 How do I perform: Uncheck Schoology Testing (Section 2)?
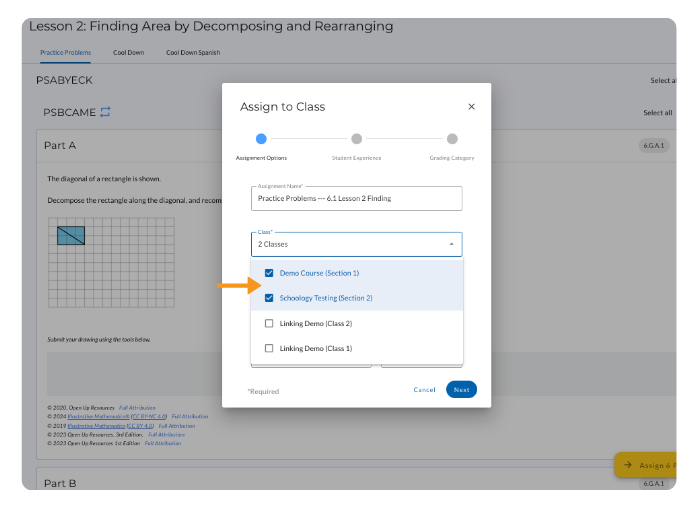[x=269, y=298]
